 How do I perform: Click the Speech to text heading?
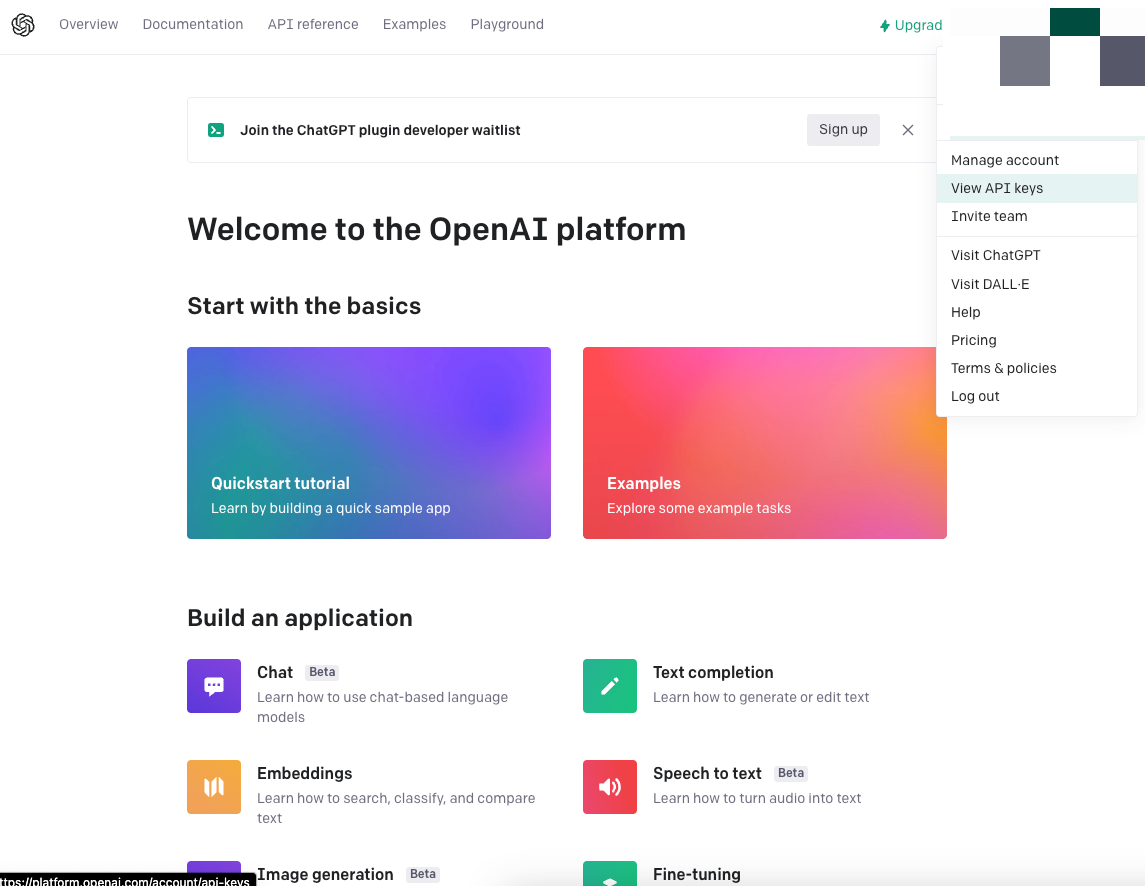click(x=707, y=774)
